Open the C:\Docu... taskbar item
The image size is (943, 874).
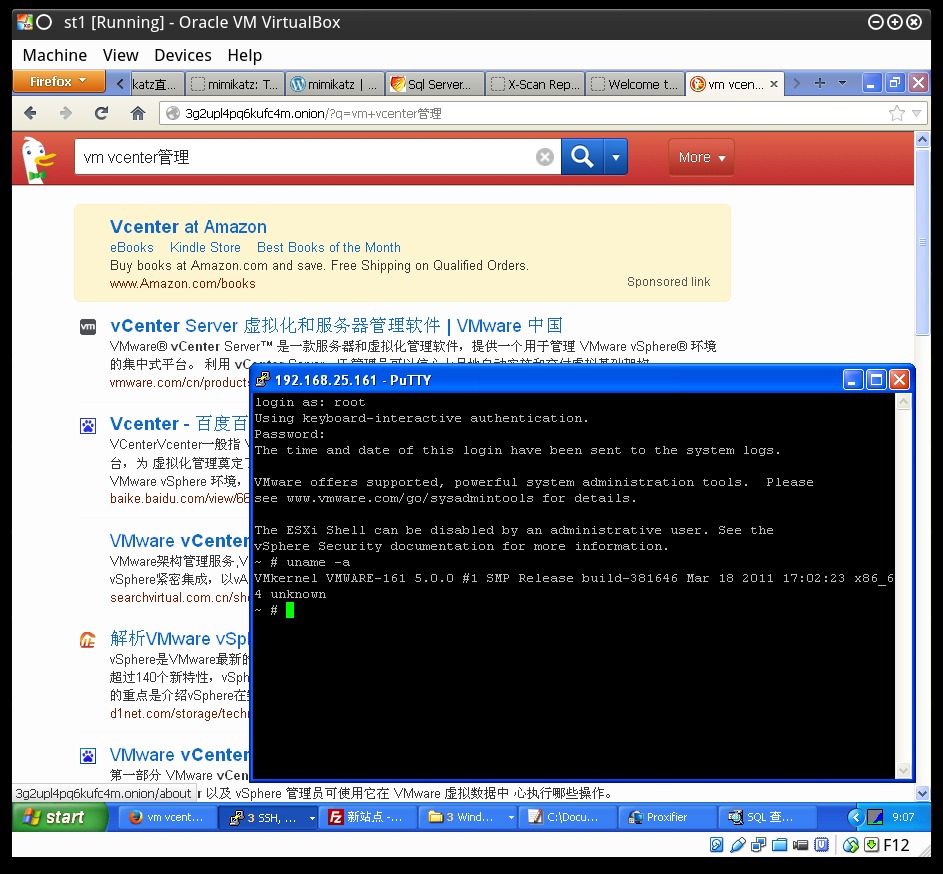[x=568, y=817]
